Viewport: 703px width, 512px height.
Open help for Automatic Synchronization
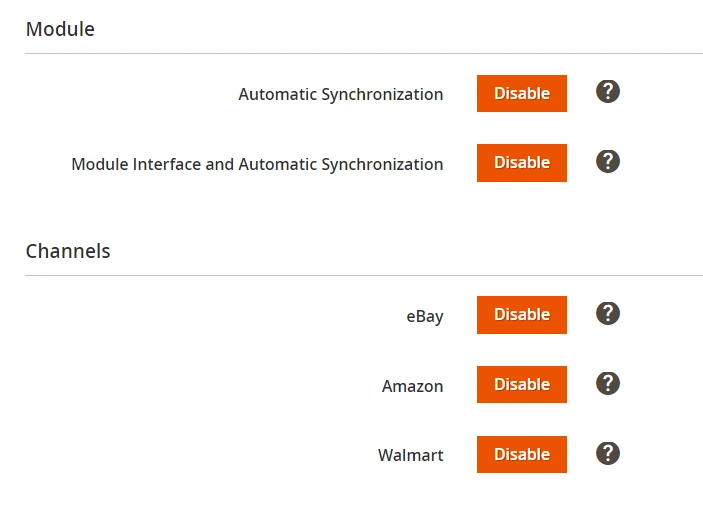pyautogui.click(x=607, y=92)
